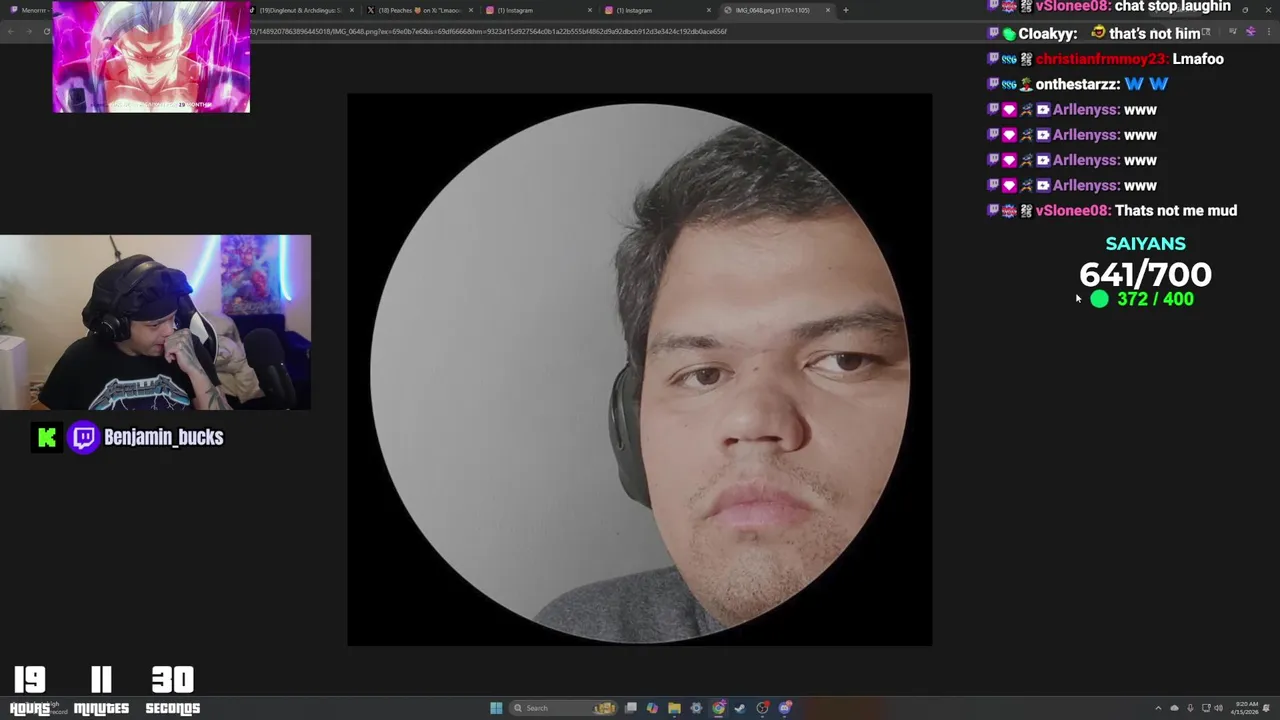Click the taskbar Search box
Viewport: 1280px width, 720px height.
(x=564, y=708)
